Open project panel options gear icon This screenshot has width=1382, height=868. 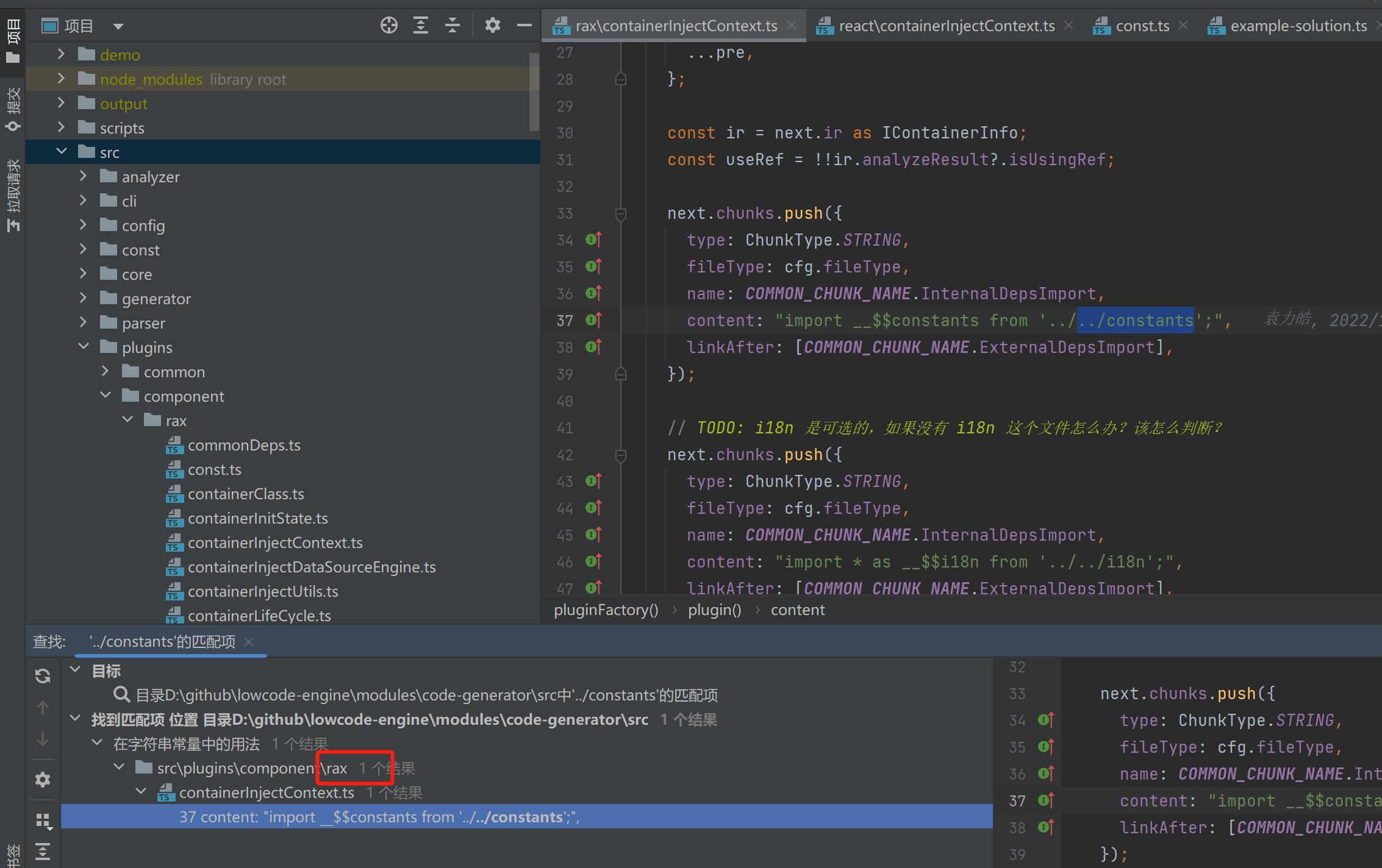click(x=492, y=25)
